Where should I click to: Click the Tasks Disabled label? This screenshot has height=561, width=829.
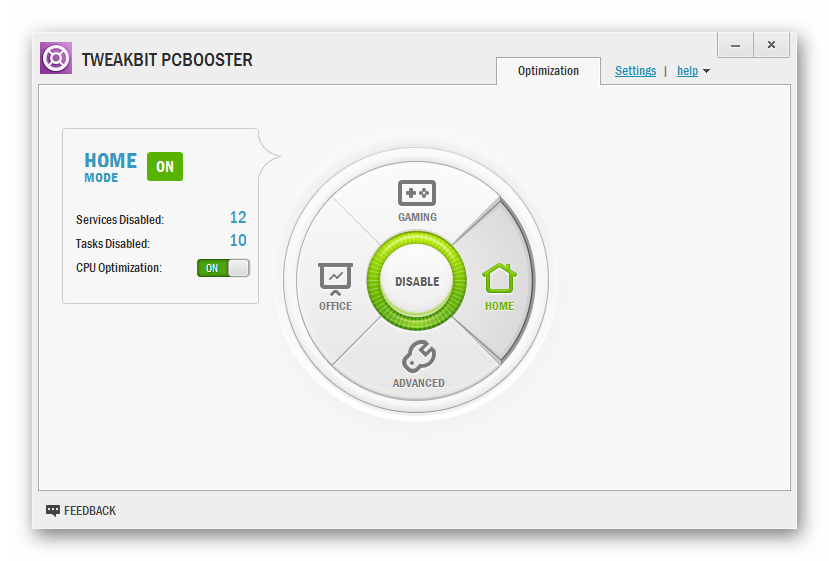point(113,244)
